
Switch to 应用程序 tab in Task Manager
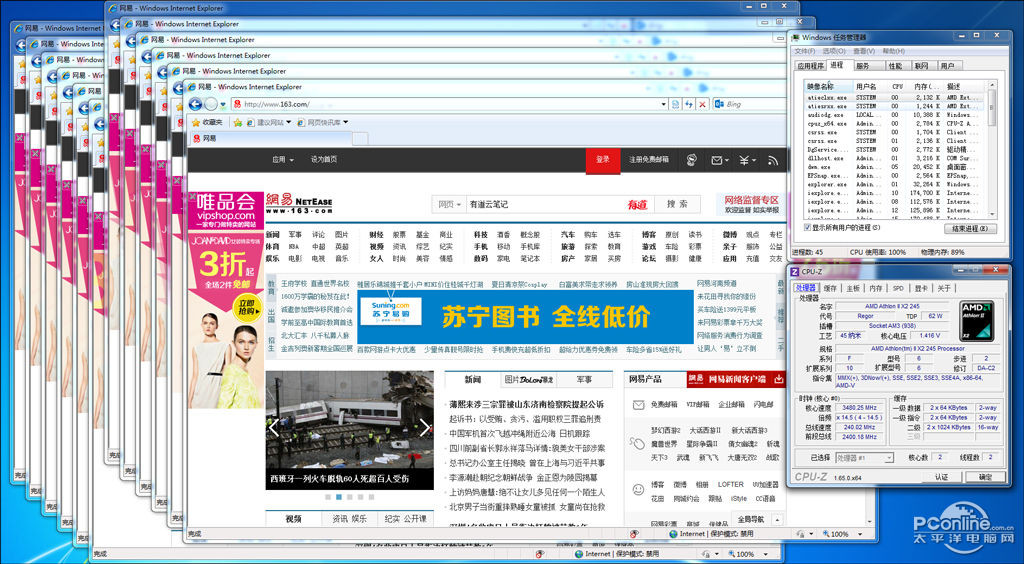[x=810, y=66]
